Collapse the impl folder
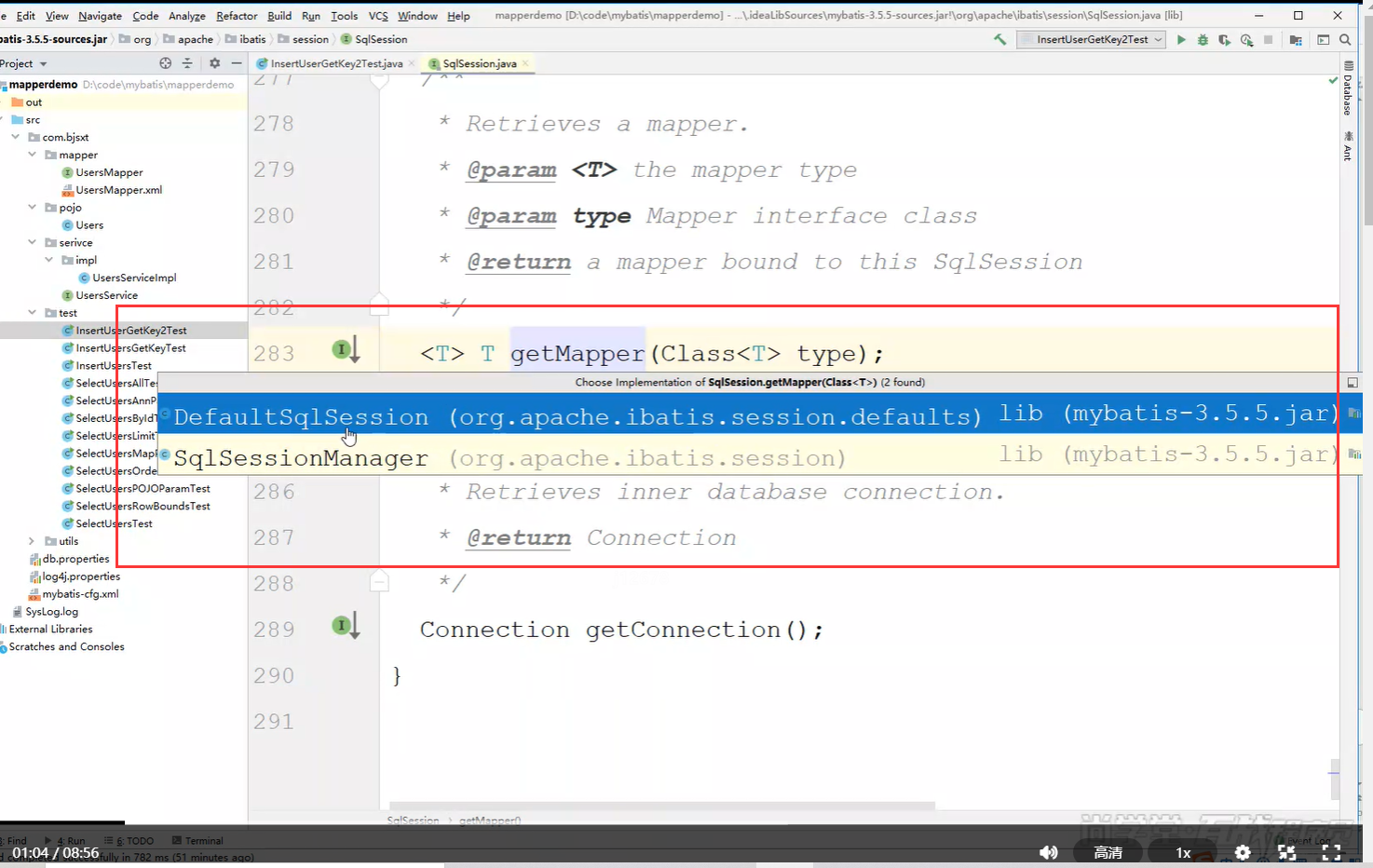 [49, 260]
